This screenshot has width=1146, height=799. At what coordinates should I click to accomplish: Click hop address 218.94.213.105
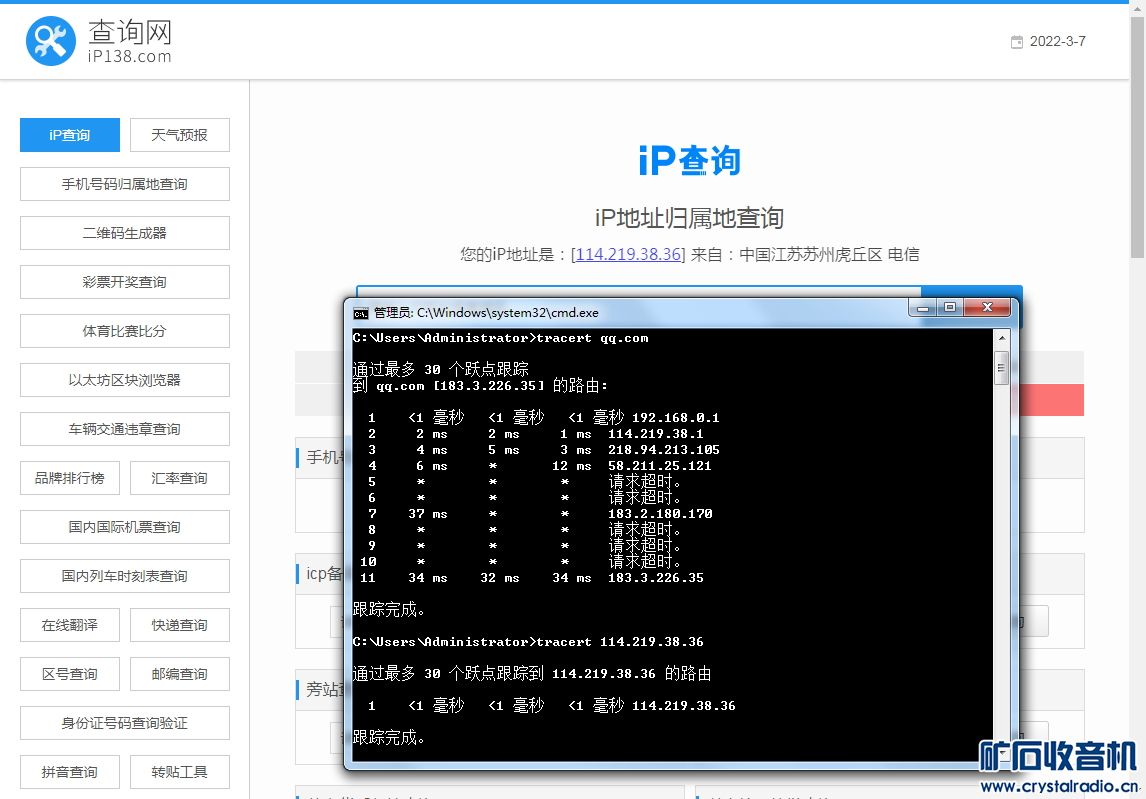(664, 450)
